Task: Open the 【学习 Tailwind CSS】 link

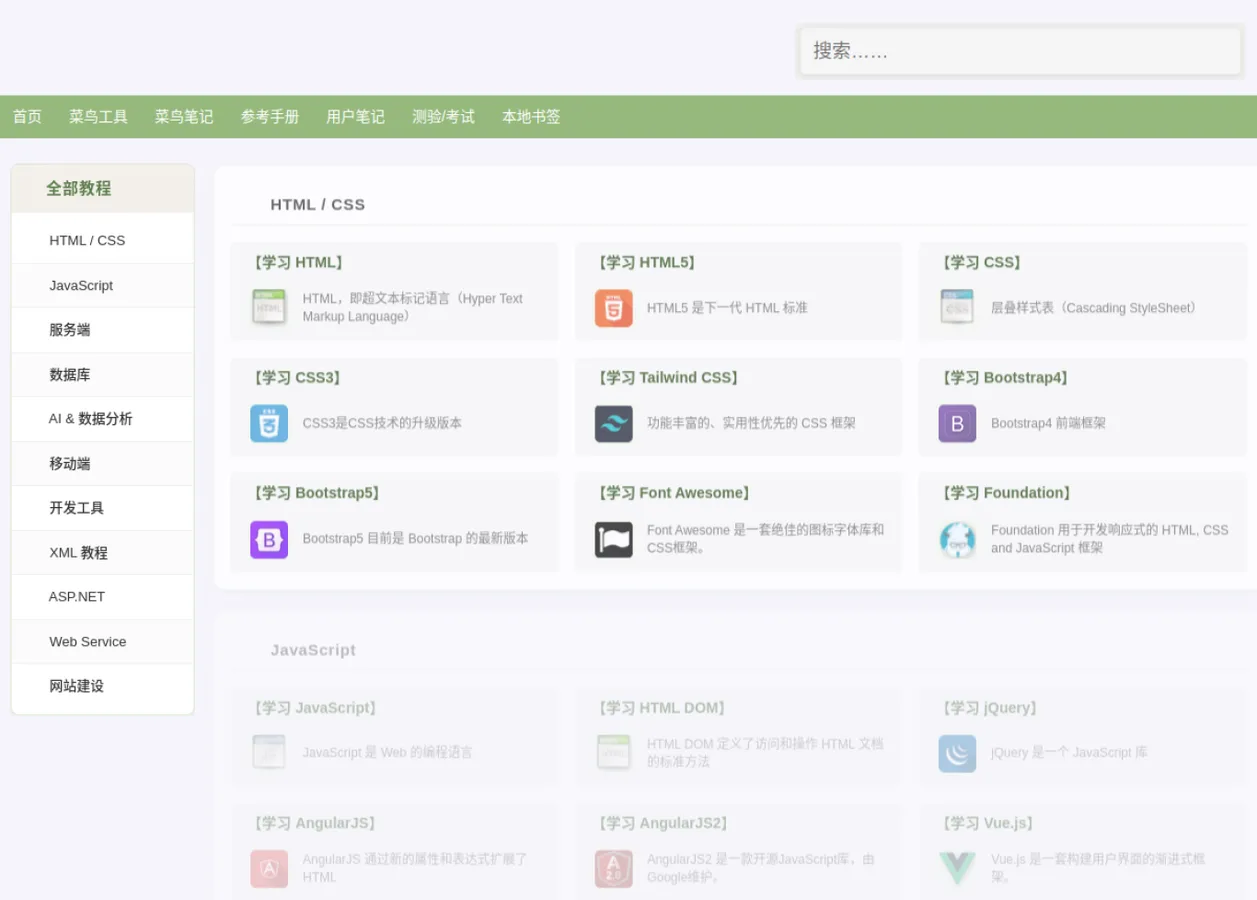Action: pos(668,378)
